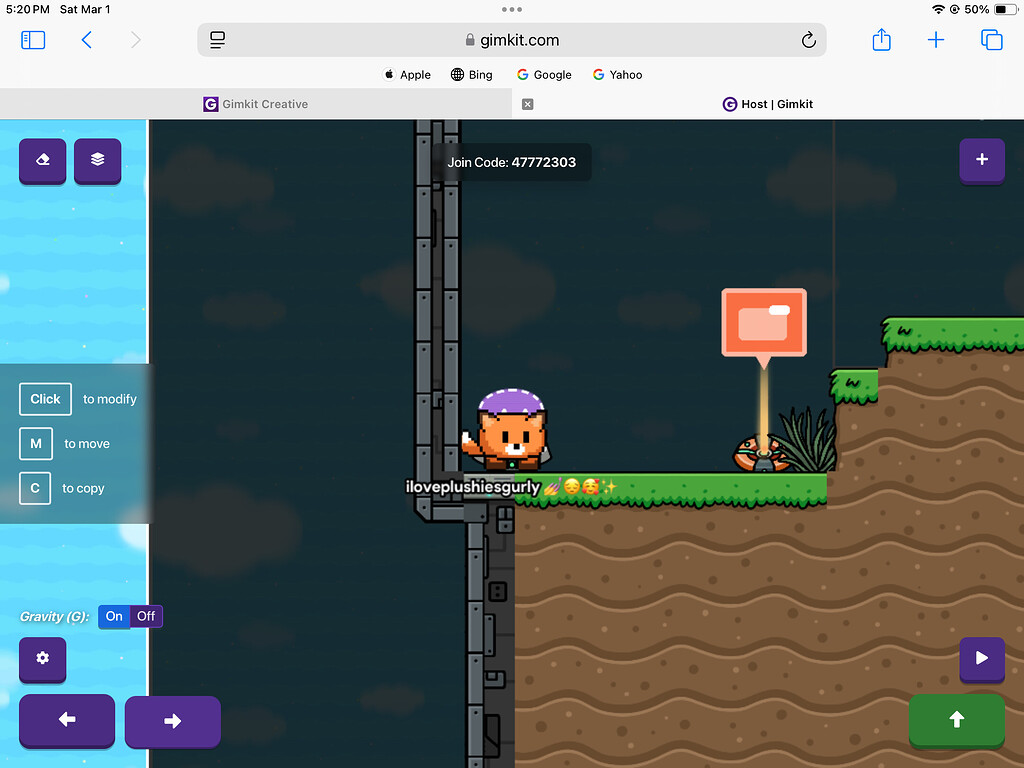This screenshot has width=1024, height=768.
Task: Start playtesting with the play button
Action: (x=982, y=660)
